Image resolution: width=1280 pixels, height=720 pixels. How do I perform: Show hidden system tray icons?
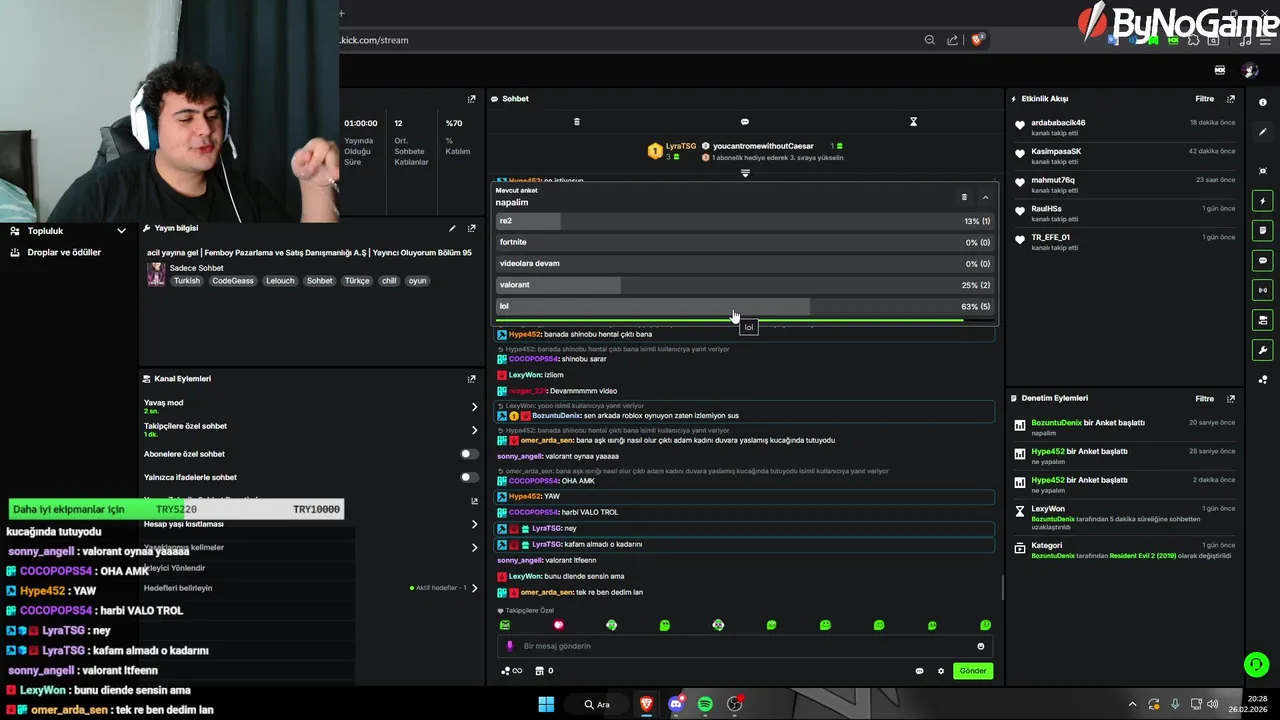click(1132, 704)
